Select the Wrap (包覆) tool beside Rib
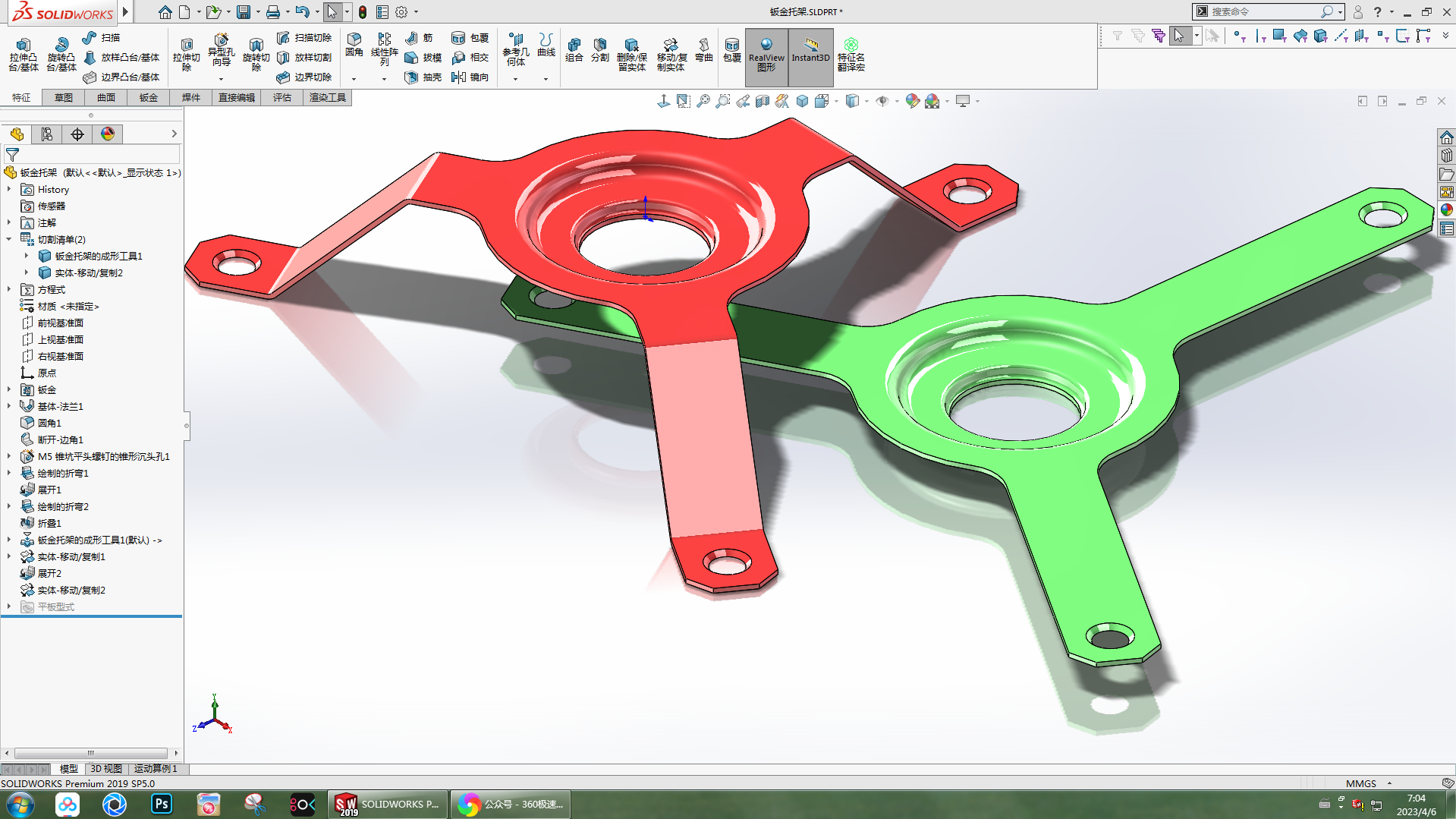This screenshot has height=819, width=1456. 470,37
